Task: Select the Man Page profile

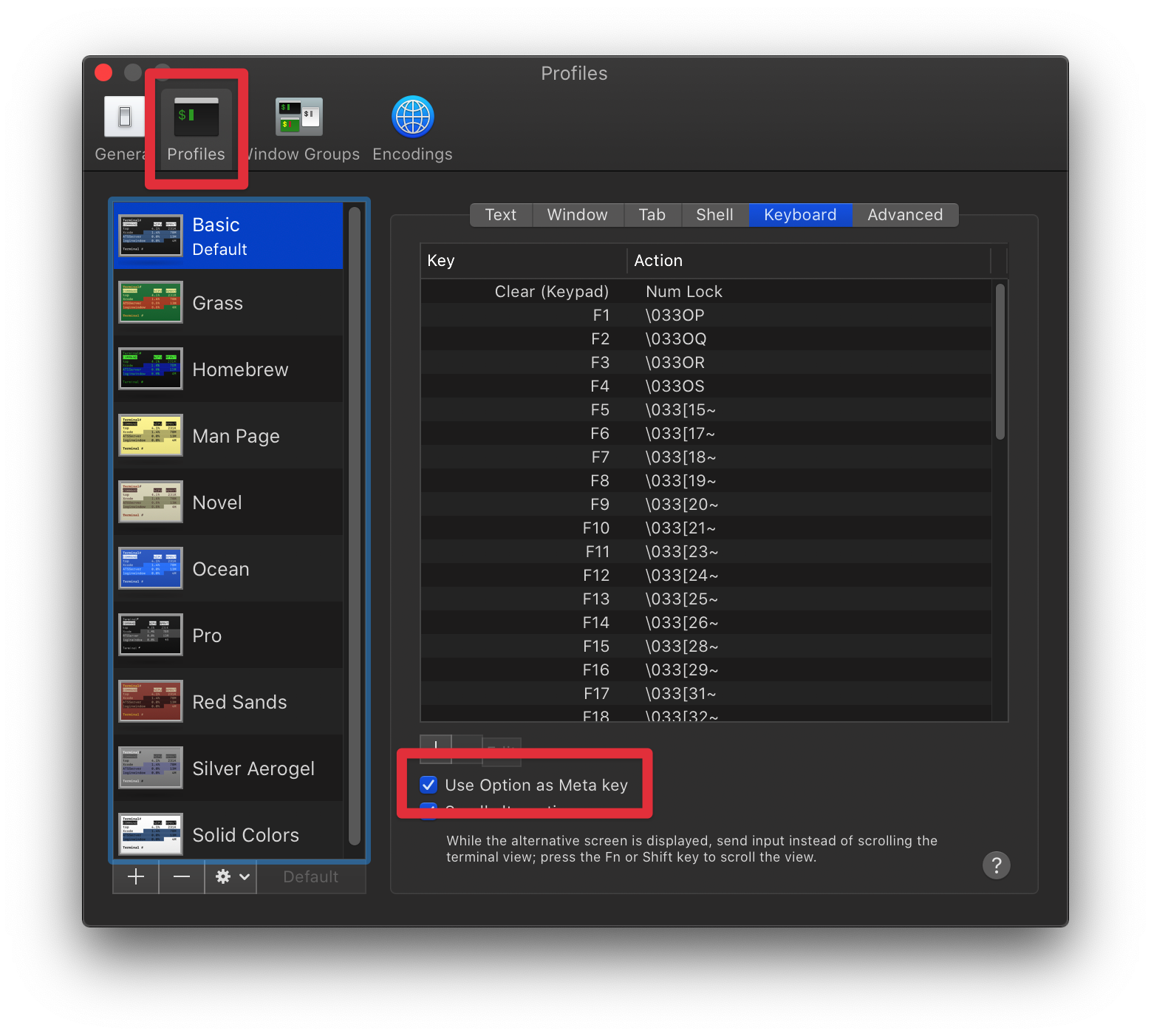Action: (x=228, y=435)
